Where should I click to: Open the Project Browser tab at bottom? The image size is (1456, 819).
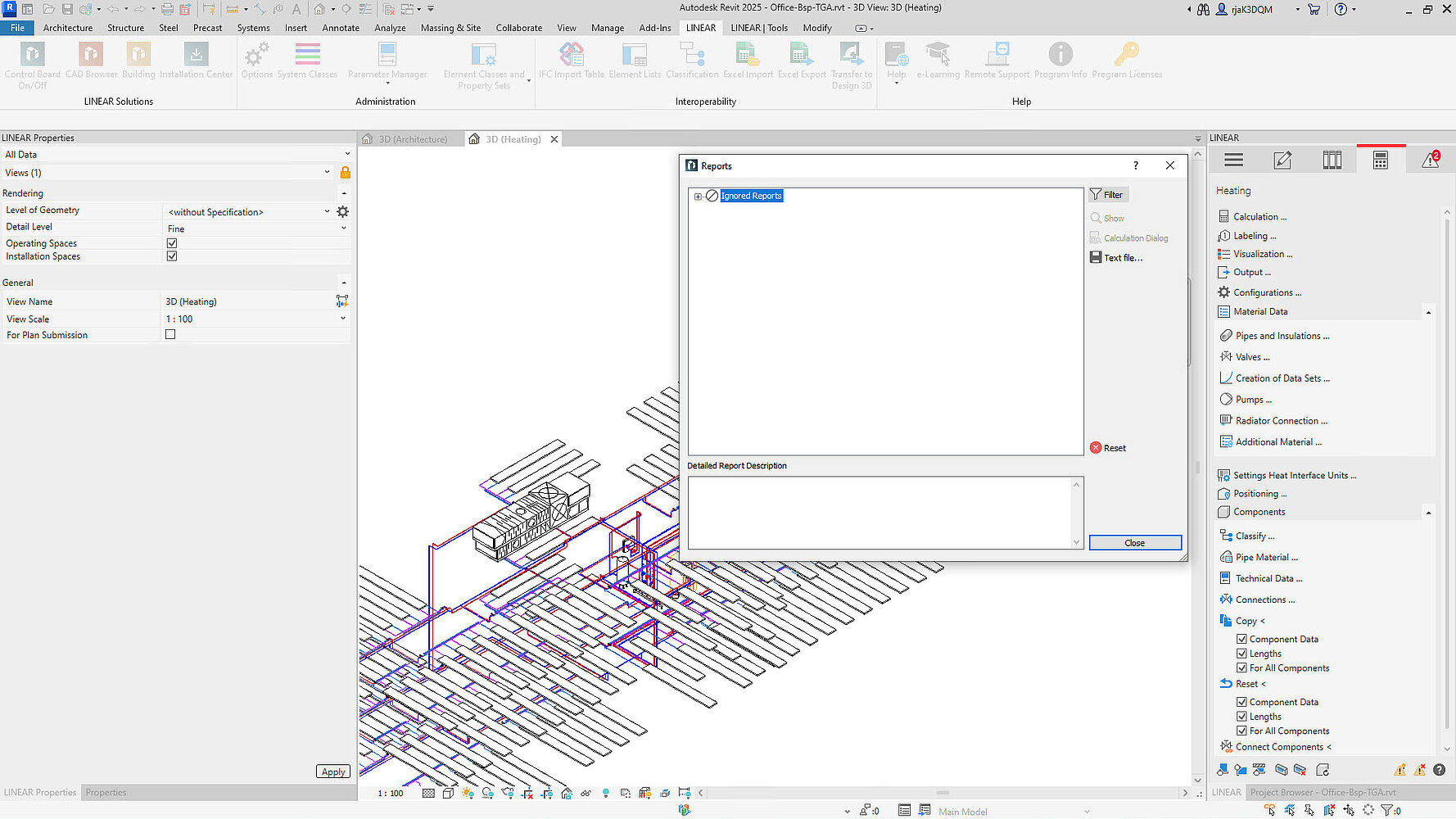tap(1323, 793)
